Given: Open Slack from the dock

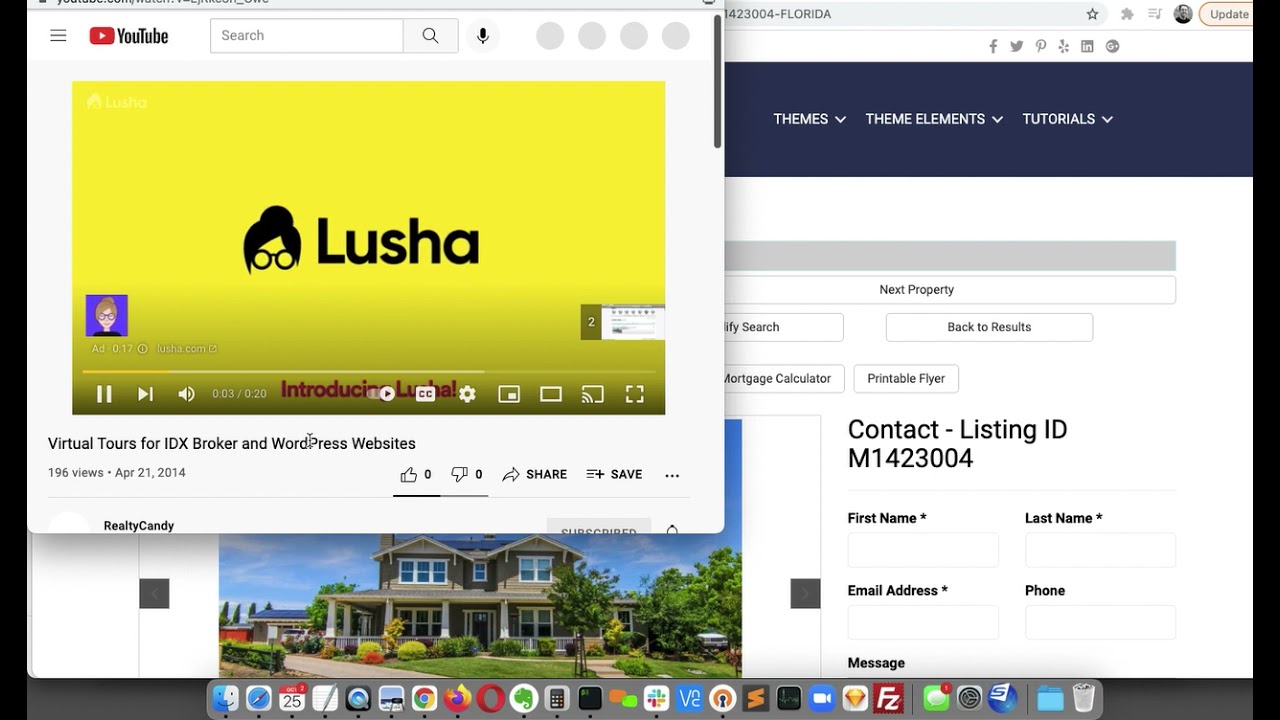Looking at the screenshot, I should click(656, 698).
